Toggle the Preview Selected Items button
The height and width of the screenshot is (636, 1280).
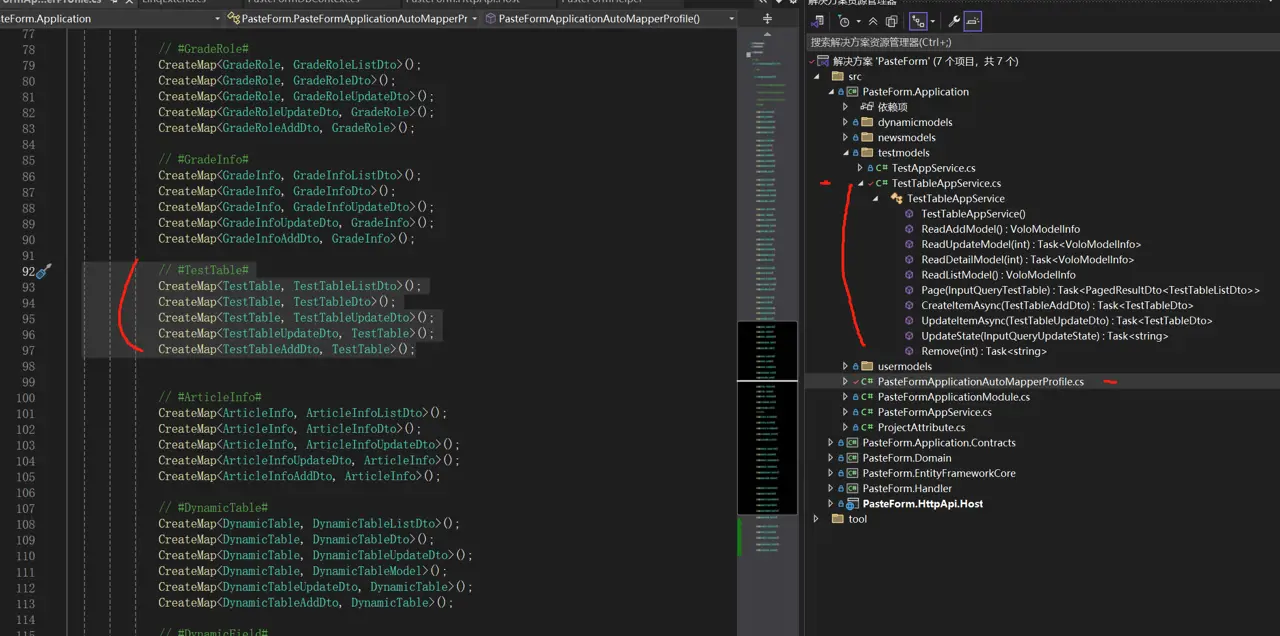tap(973, 21)
